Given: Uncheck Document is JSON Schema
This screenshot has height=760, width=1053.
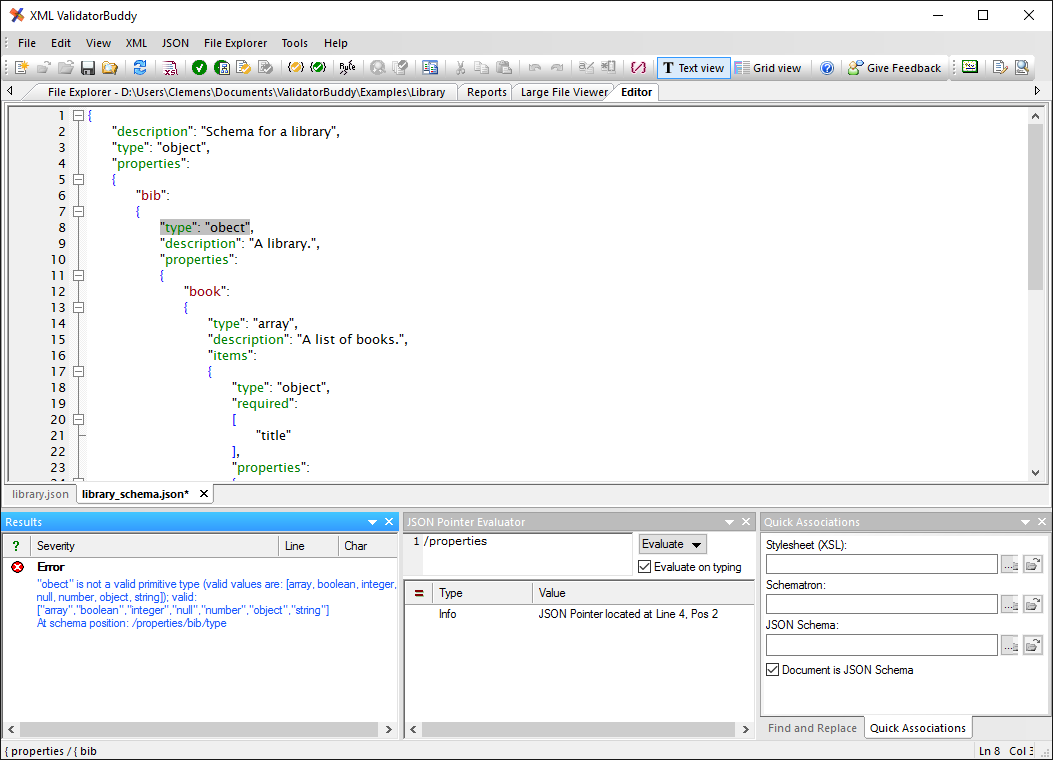Looking at the screenshot, I should click(x=772, y=669).
